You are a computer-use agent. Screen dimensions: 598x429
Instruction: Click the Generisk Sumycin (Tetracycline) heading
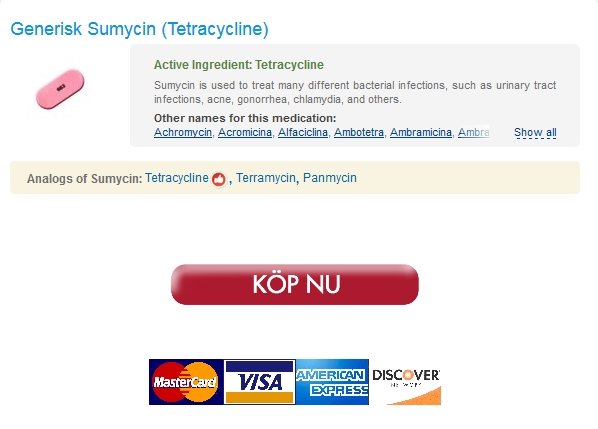pos(140,29)
